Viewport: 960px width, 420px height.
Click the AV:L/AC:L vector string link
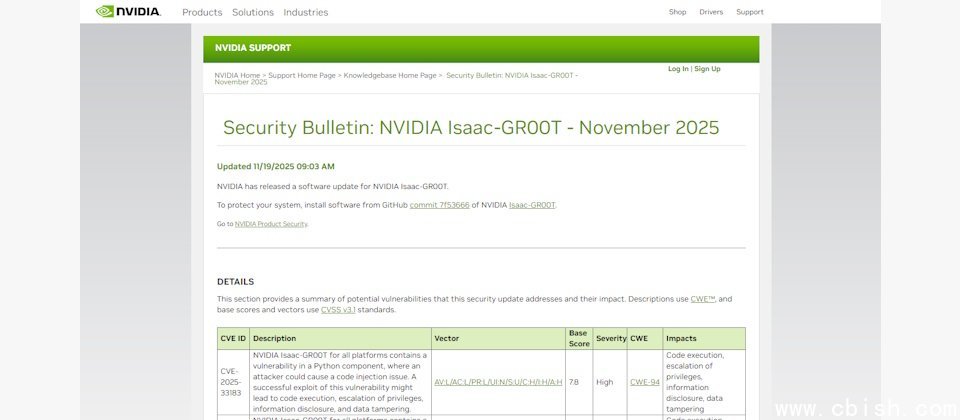[x=498, y=382]
